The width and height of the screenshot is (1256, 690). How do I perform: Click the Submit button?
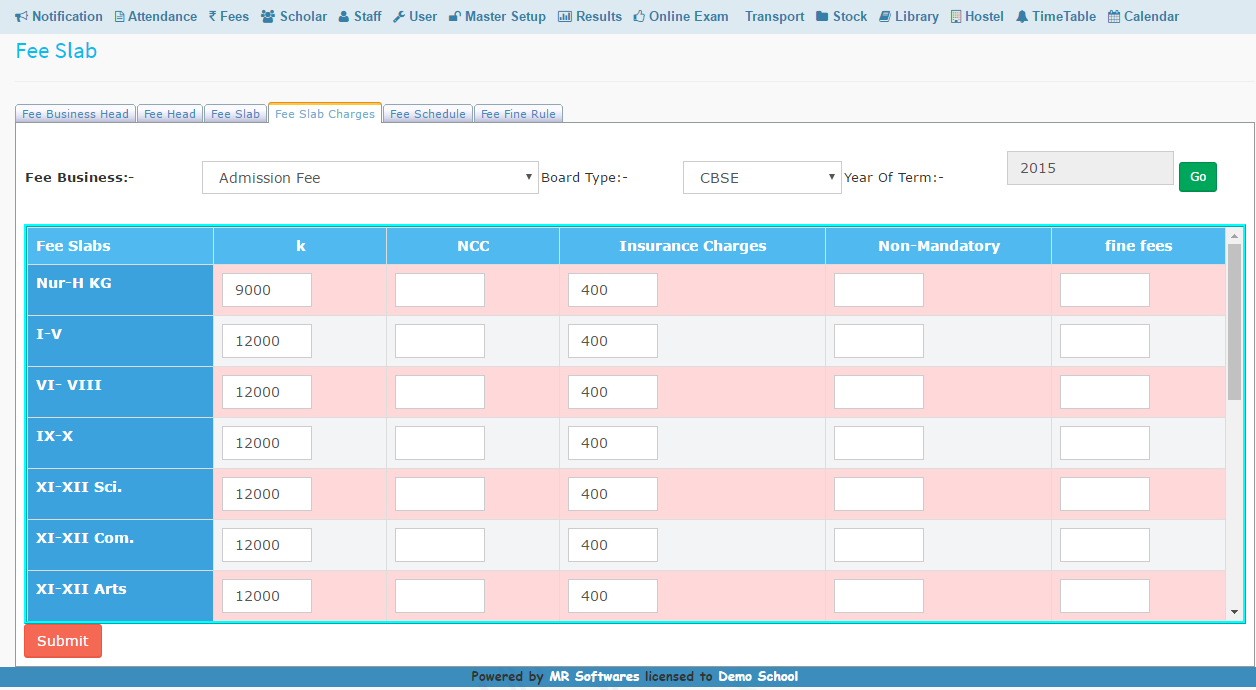pos(63,641)
